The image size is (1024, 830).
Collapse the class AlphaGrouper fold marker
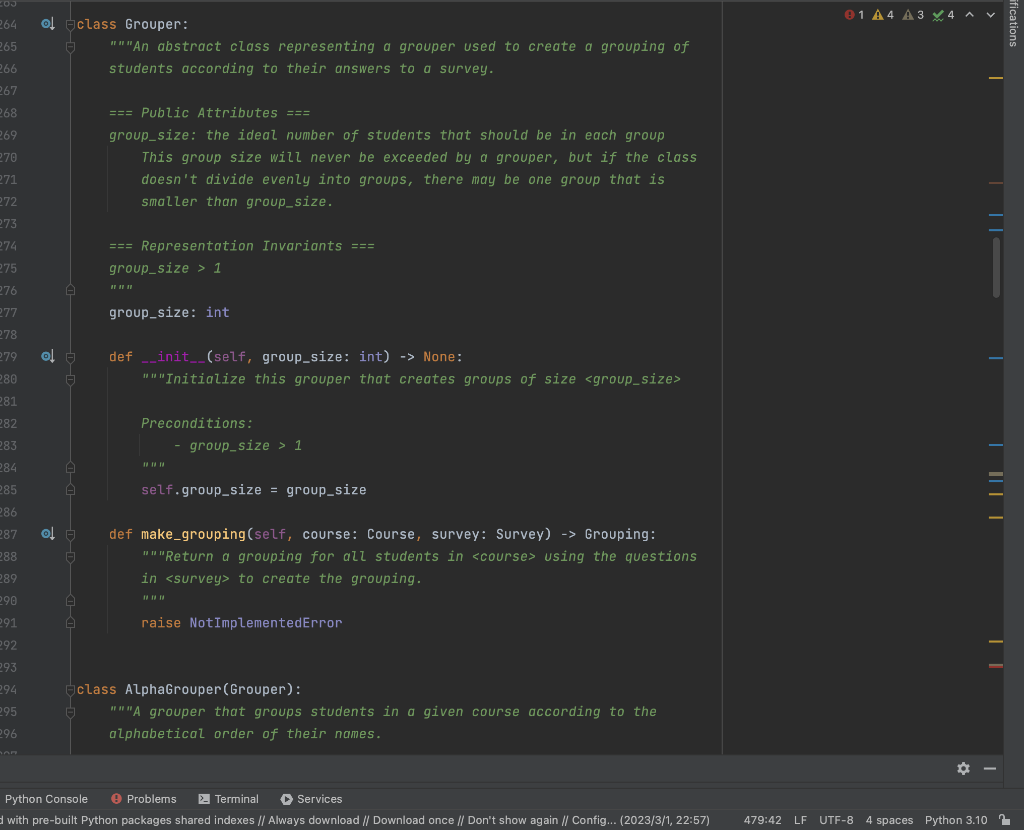point(71,690)
